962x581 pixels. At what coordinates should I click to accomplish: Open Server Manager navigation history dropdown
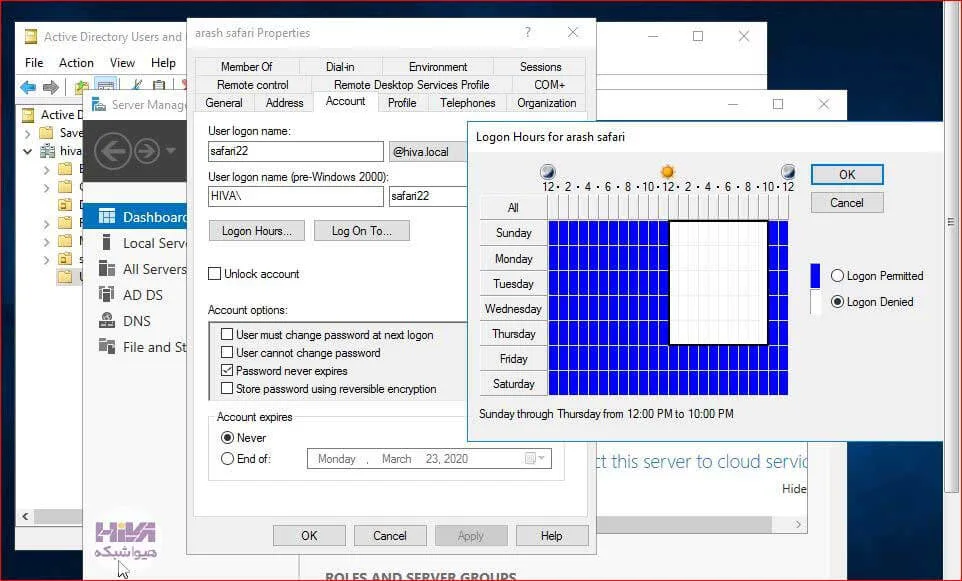171,151
